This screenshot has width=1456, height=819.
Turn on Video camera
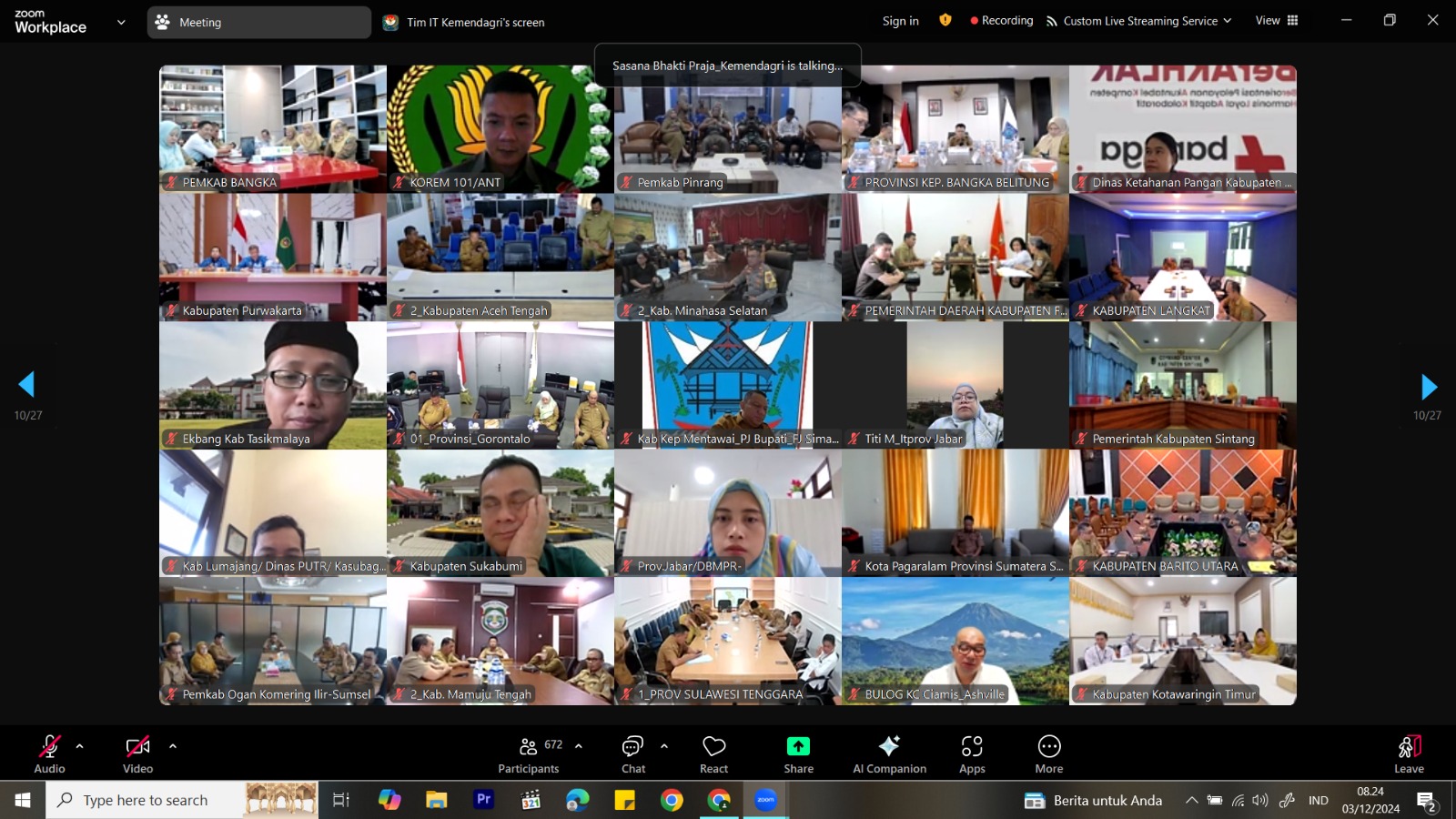tap(137, 754)
